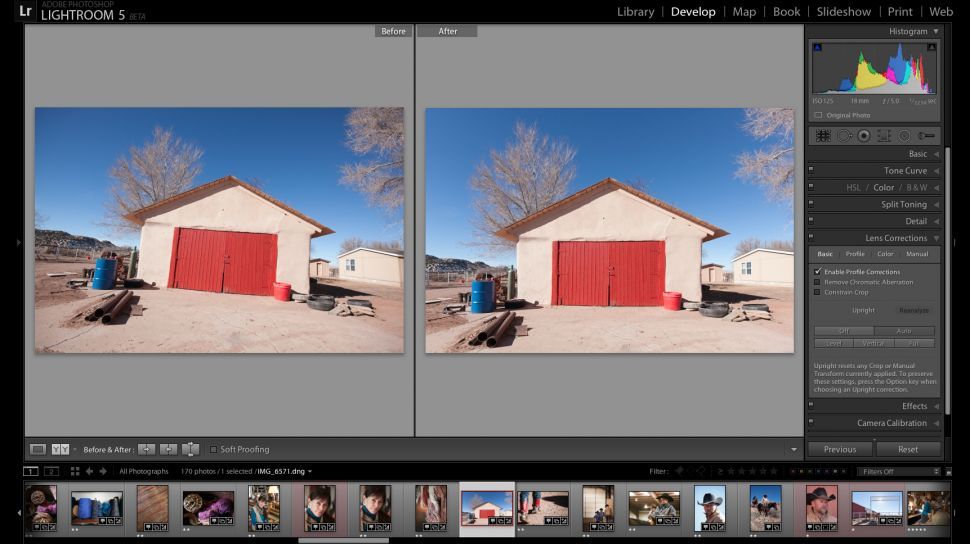This screenshot has width=970, height=544.
Task: Toggle Camera Calibration panel switch
Action: coord(811,421)
